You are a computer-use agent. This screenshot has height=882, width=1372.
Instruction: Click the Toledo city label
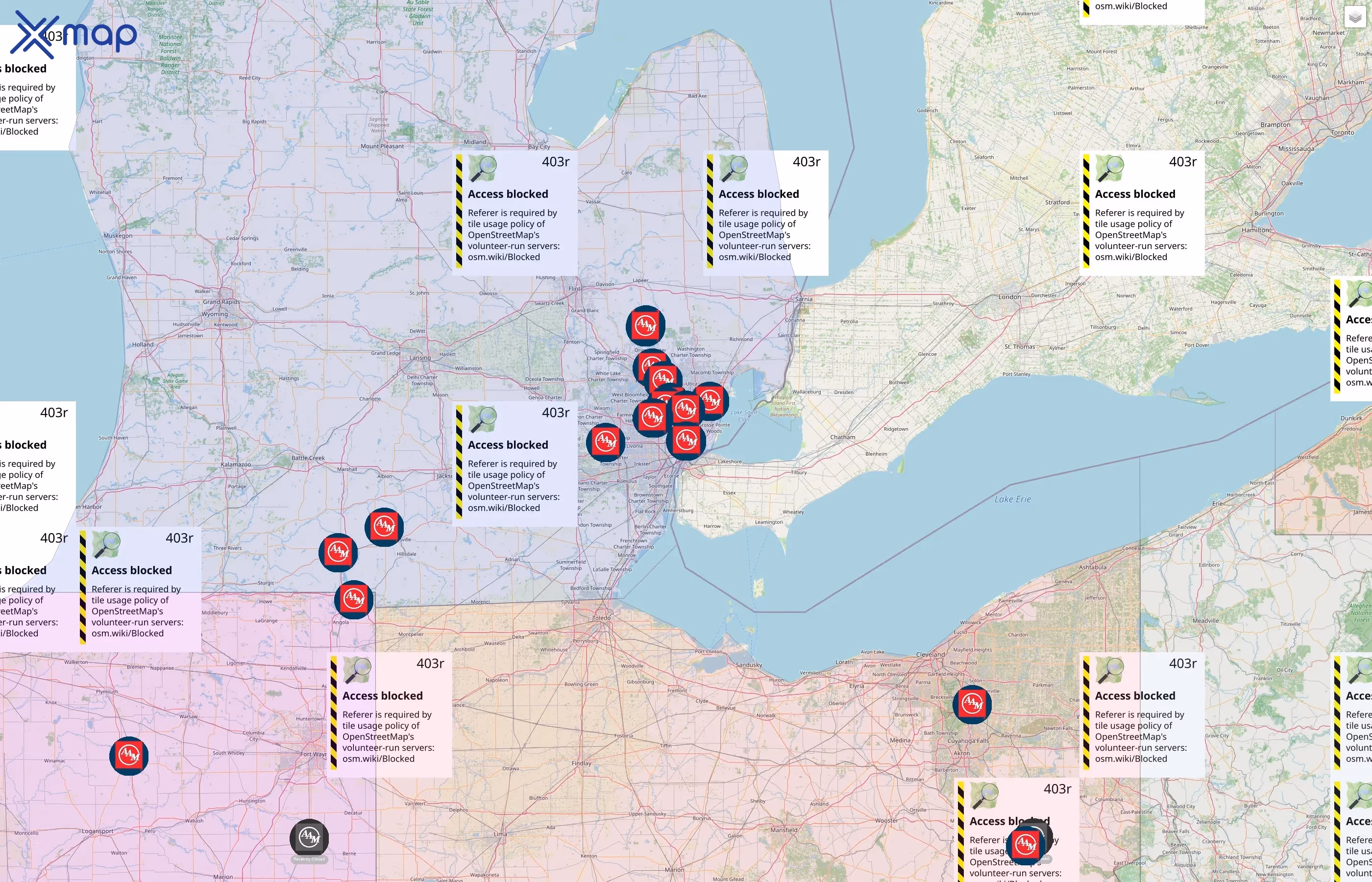point(601,618)
